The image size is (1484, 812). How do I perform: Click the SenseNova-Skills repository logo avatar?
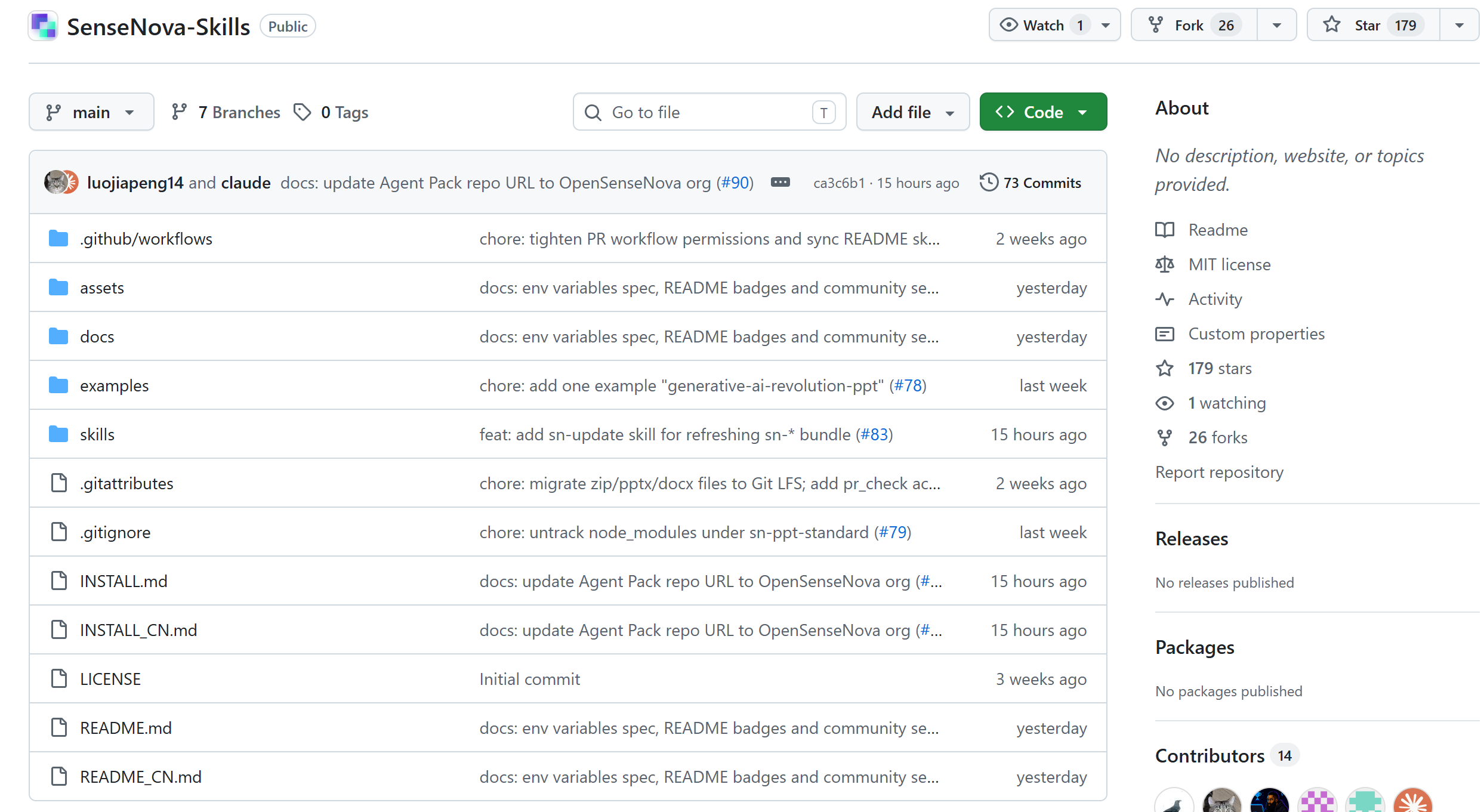44,26
